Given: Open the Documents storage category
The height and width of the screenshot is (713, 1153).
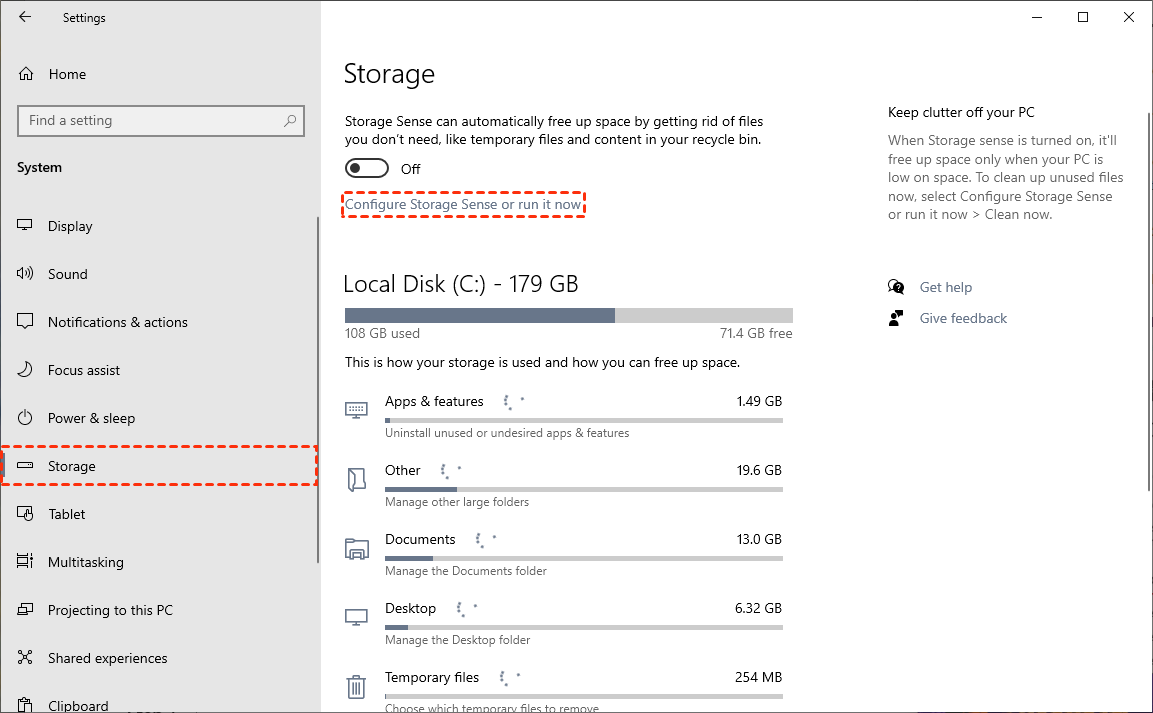Looking at the screenshot, I should (420, 540).
